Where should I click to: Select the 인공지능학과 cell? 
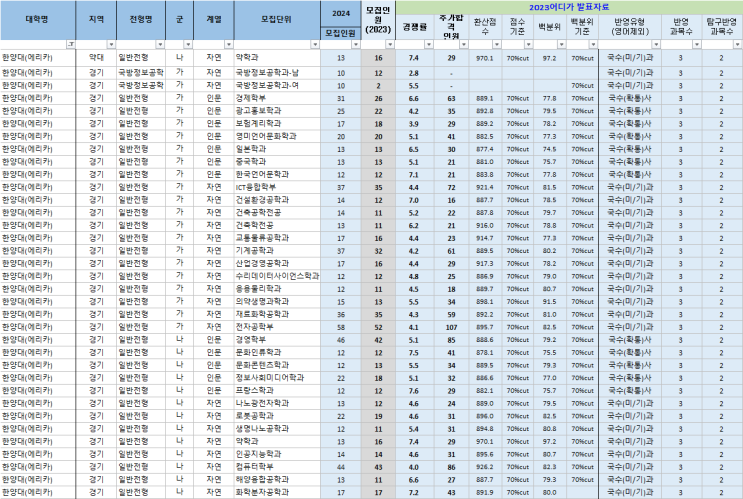click(x=277, y=454)
